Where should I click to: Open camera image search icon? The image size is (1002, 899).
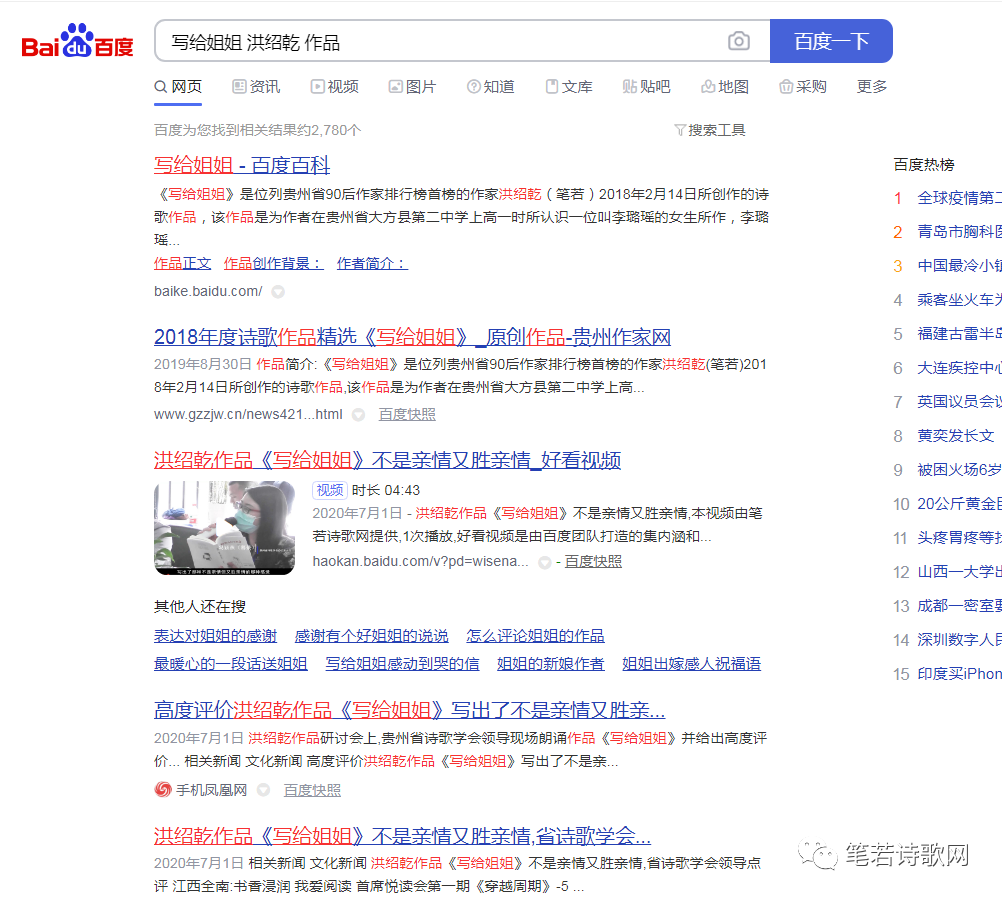[739, 41]
